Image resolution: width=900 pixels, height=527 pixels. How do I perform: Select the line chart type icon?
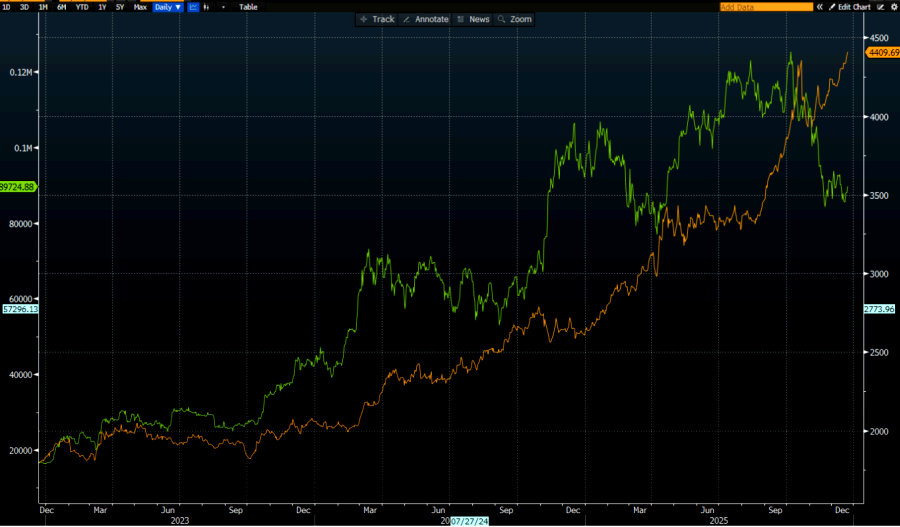tap(193, 6)
